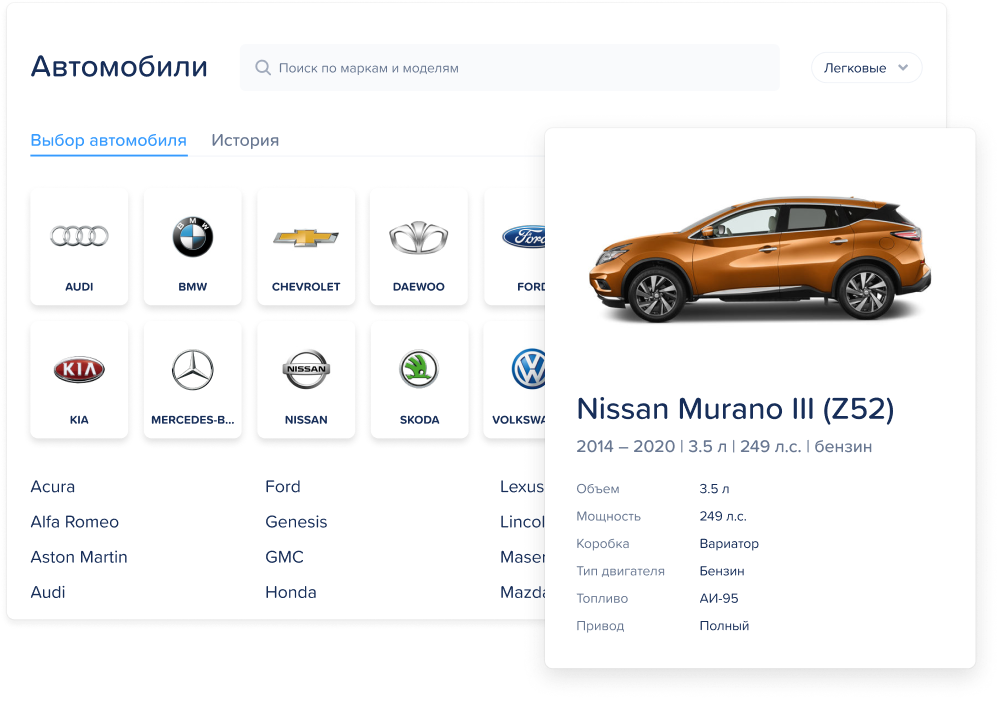This screenshot has height=701, width=1000.
Task: Select the Audi brand card
Action: pyautogui.click(x=79, y=246)
